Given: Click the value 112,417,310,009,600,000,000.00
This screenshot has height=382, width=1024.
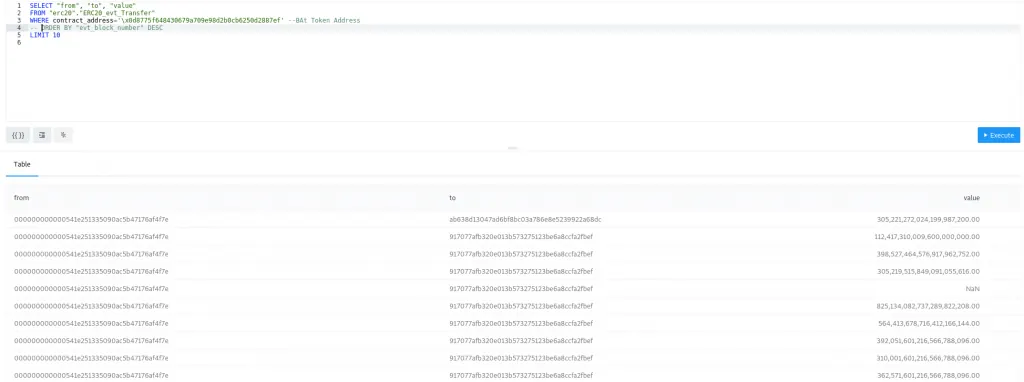Looking at the screenshot, I should (x=927, y=236).
